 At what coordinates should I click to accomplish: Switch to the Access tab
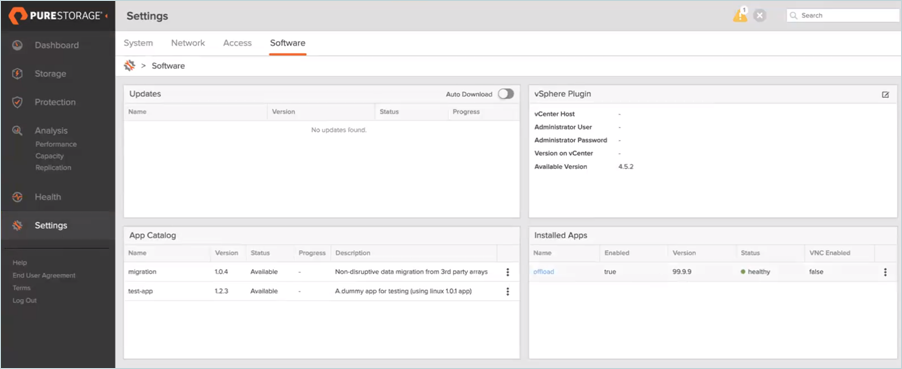238,43
